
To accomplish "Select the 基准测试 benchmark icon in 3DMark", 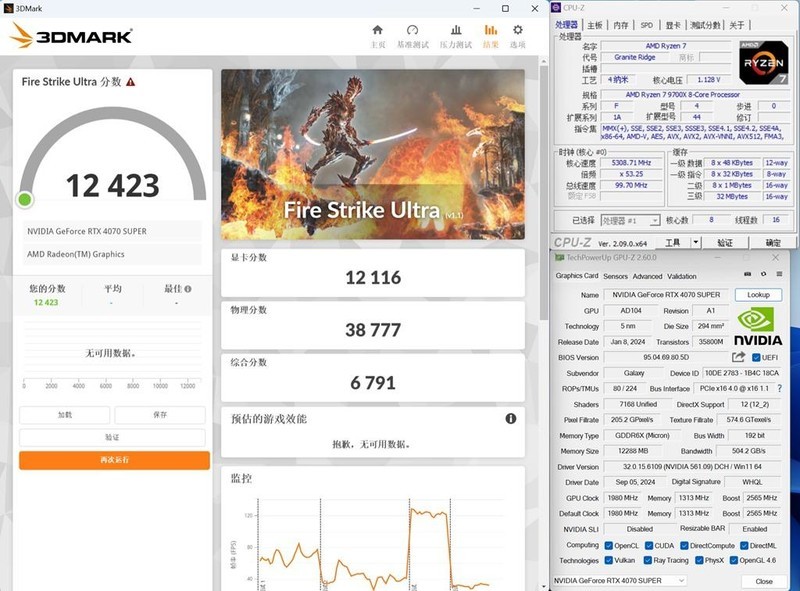I will tap(413, 35).
